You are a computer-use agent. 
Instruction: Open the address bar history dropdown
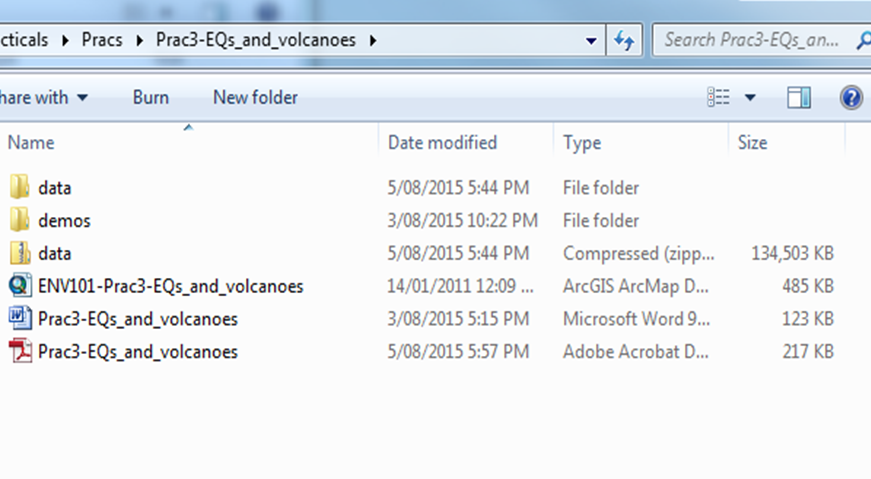592,41
